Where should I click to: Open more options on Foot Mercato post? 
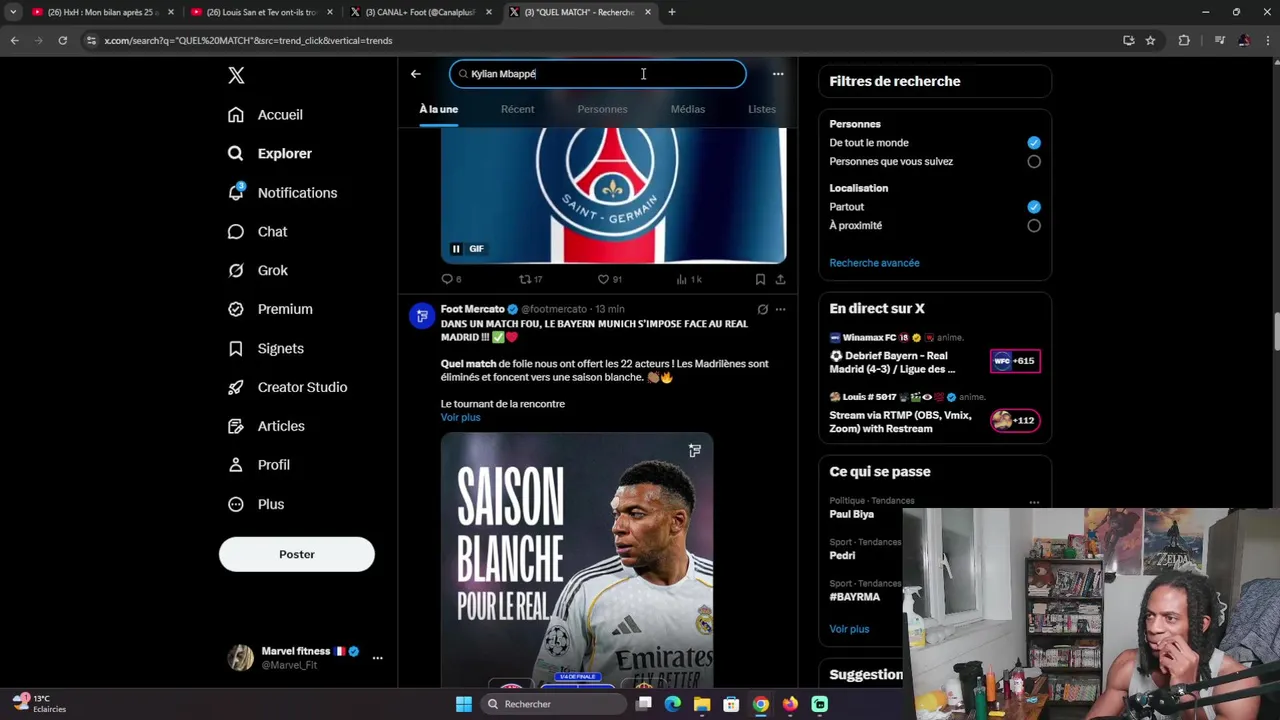coord(780,310)
